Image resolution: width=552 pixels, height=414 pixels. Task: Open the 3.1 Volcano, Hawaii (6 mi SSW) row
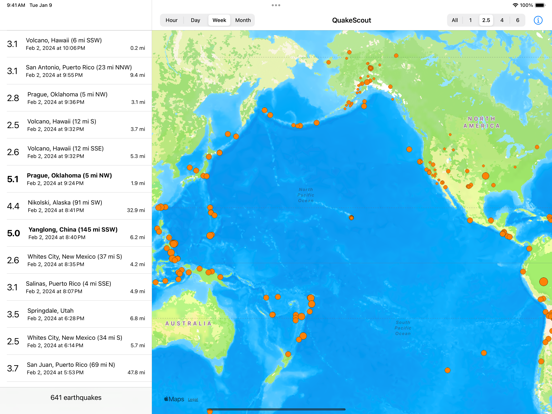point(76,44)
